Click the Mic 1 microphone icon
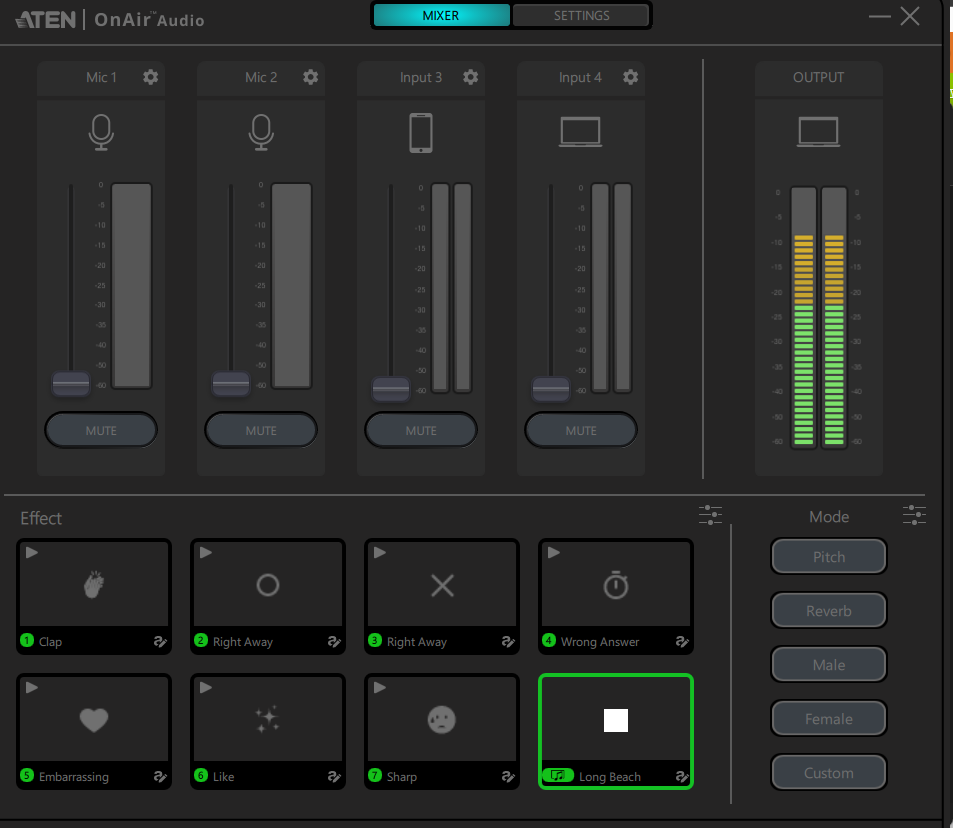This screenshot has width=953, height=828. pos(101,132)
